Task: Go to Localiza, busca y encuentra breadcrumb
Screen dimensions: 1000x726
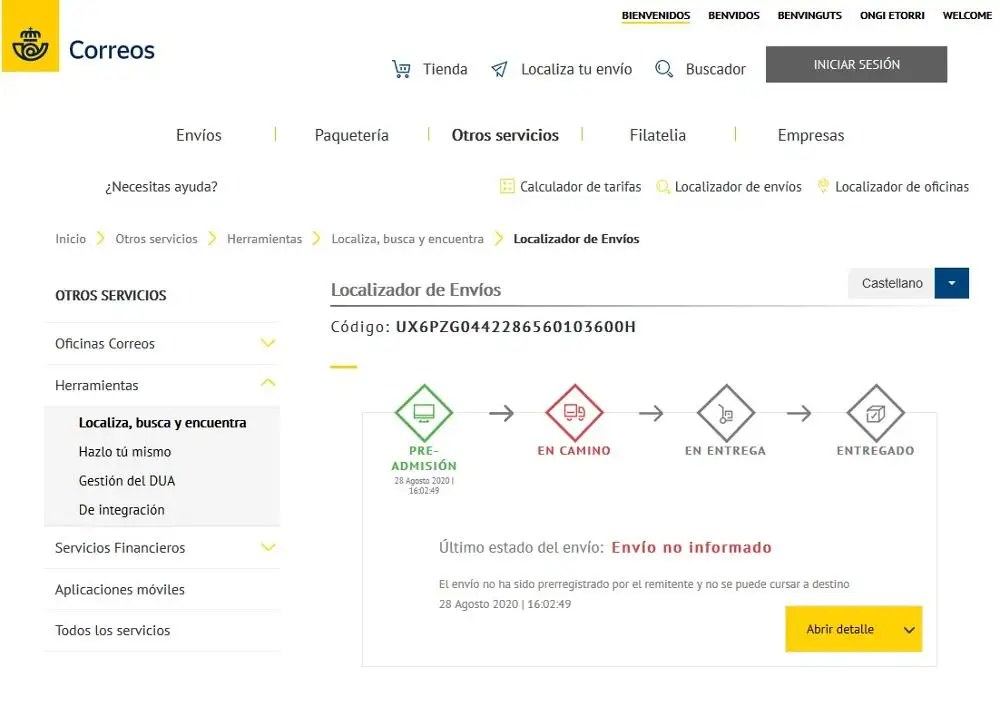Action: coord(408,239)
